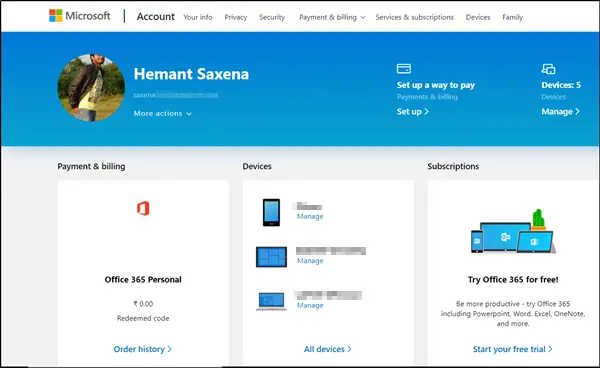This screenshot has width=600, height=368.
Task: Click the ₹ 0.00 amount
Action: [143, 304]
